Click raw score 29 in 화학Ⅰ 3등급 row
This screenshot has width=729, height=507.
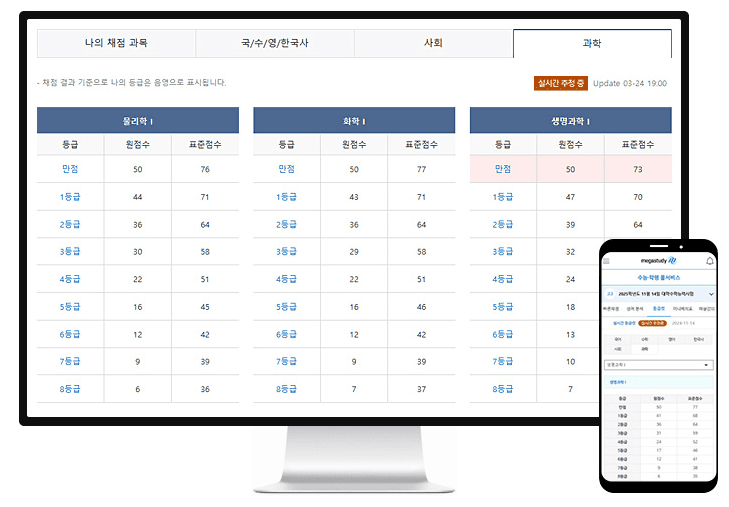click(354, 252)
